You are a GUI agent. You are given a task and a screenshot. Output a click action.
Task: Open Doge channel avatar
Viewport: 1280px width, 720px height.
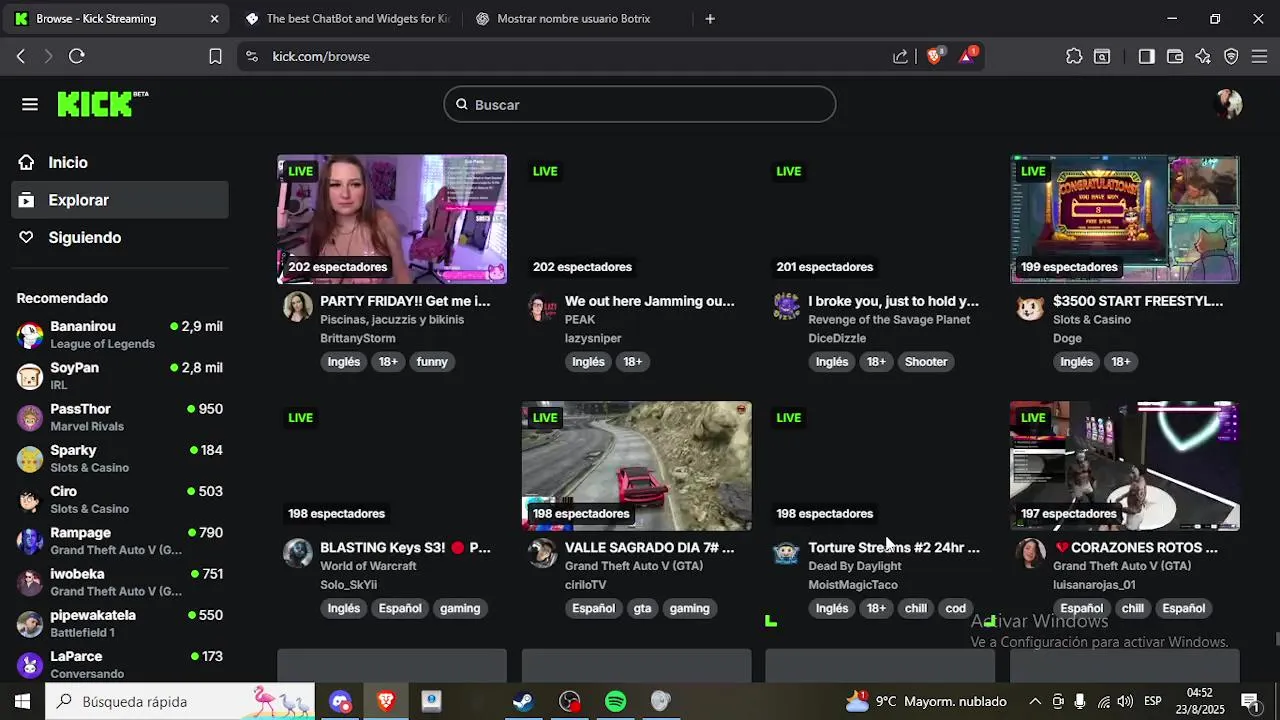(x=1030, y=307)
